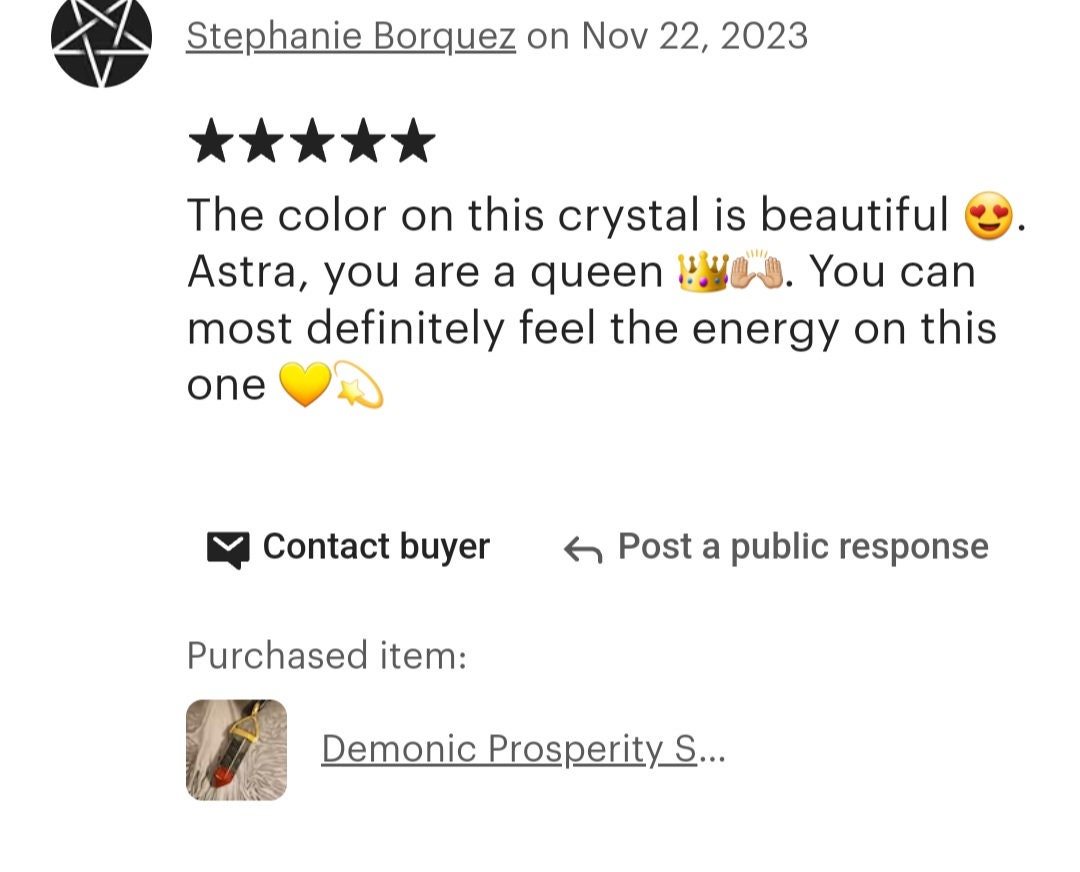Screen dimensions: 1080x872
Task: Click the shooting star emoji
Action: [358, 385]
